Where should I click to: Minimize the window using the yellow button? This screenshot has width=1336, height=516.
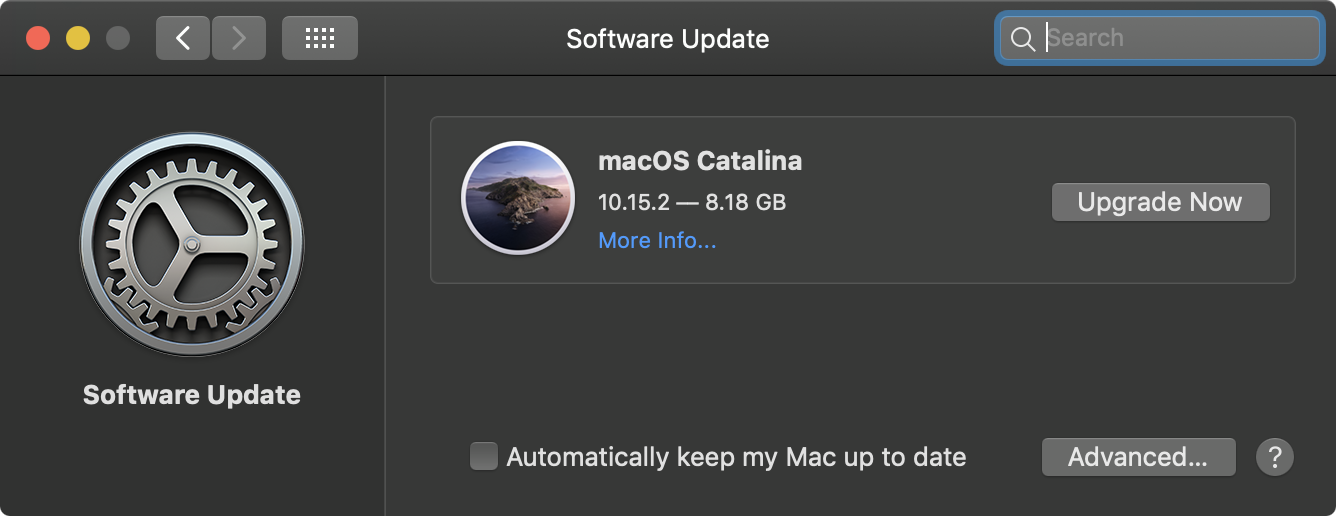(x=78, y=38)
